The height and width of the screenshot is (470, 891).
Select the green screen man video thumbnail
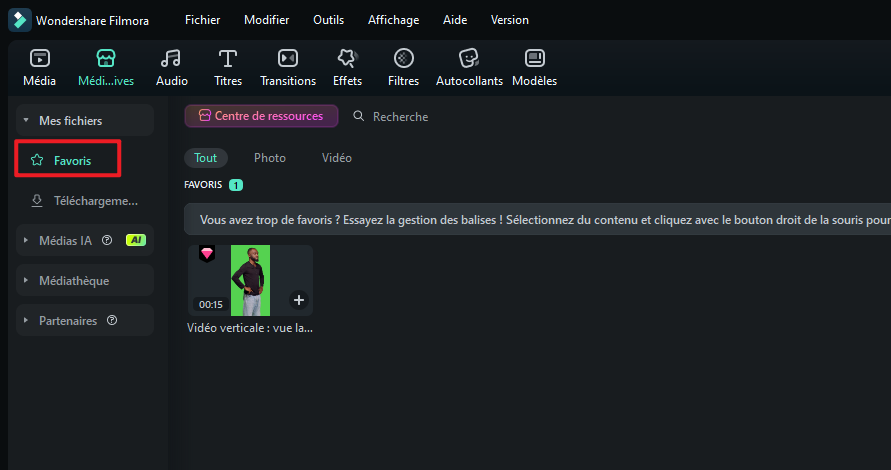click(251, 280)
